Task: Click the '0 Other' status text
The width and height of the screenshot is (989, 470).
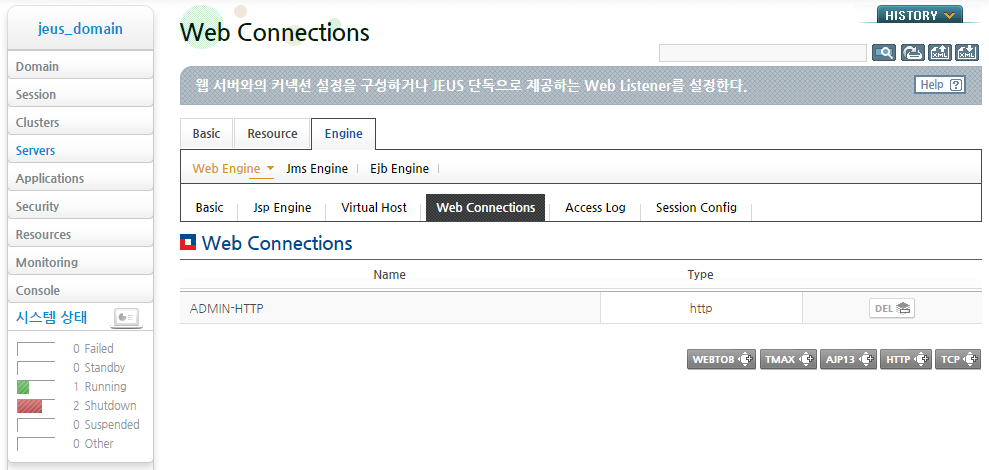Action: tap(93, 444)
